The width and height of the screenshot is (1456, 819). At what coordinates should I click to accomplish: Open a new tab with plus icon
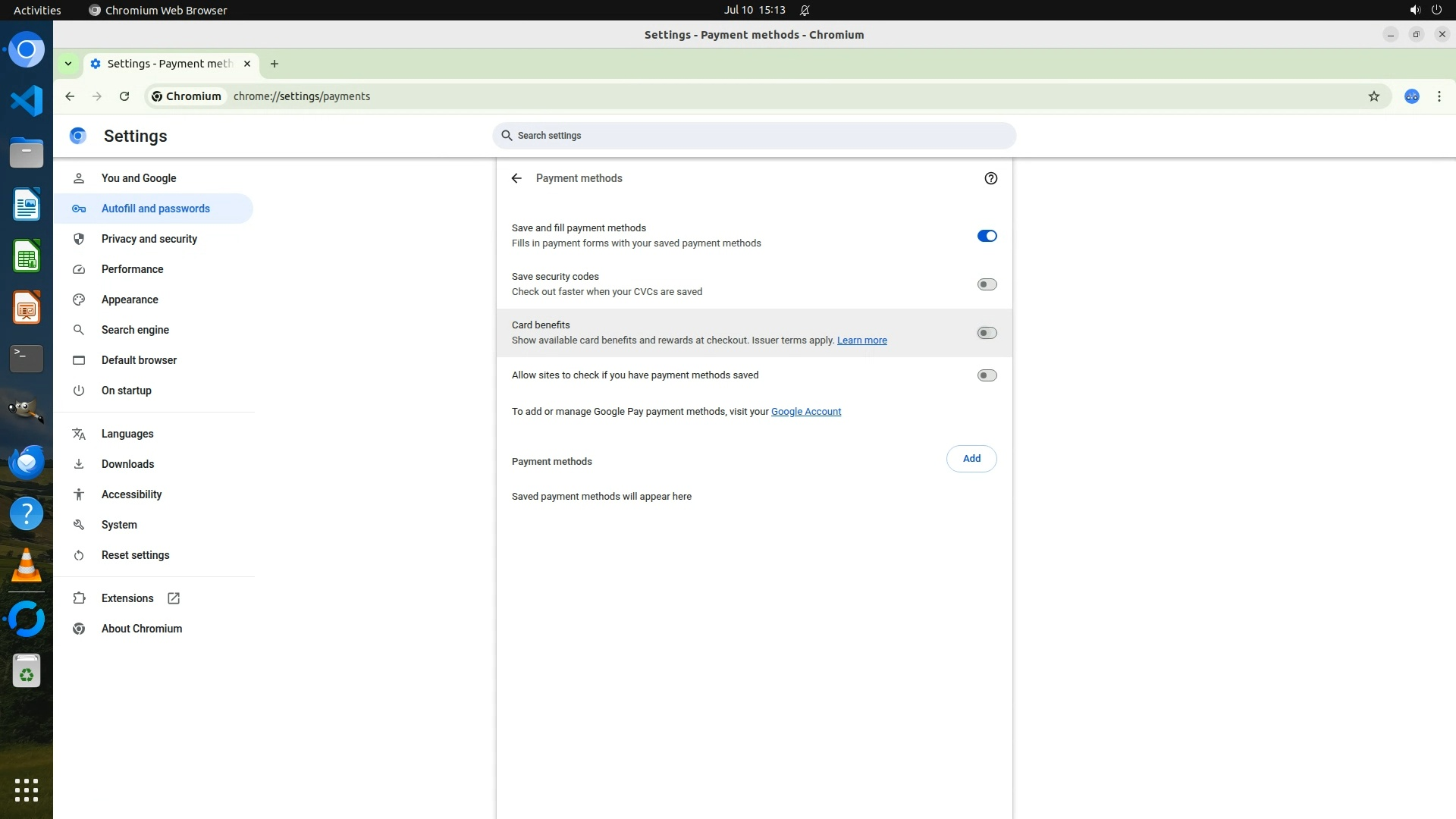pos(275,64)
